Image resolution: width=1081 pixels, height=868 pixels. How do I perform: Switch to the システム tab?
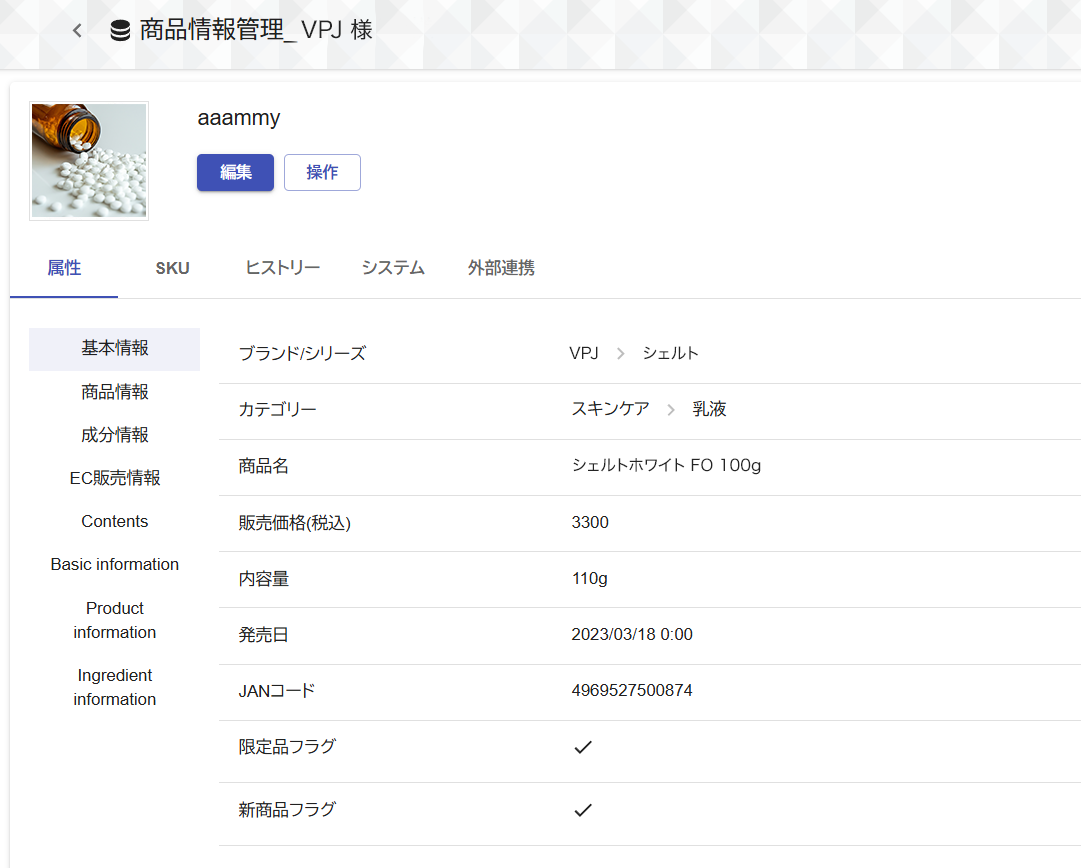point(392,267)
